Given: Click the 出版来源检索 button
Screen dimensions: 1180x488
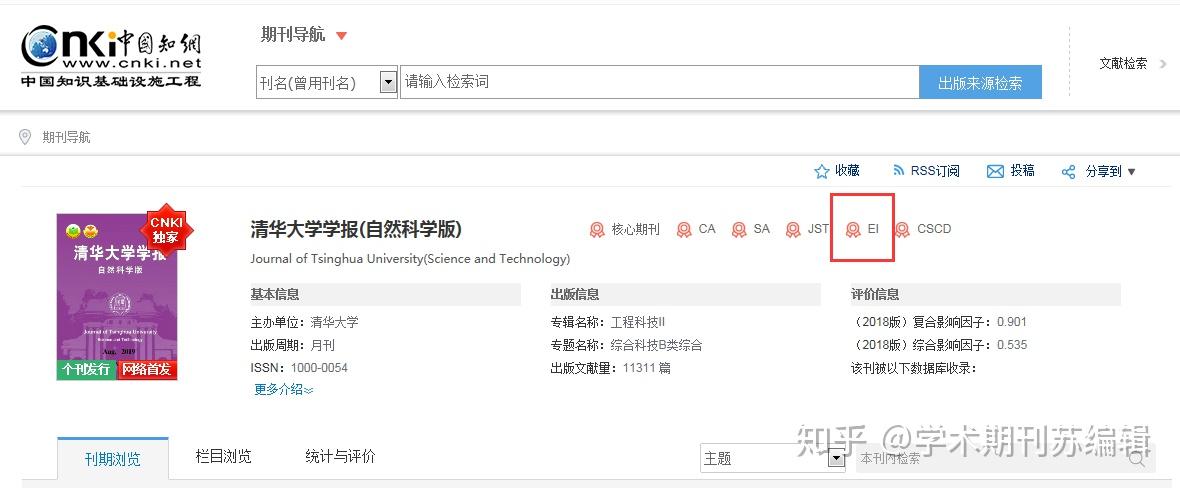Looking at the screenshot, I should coord(980,82).
